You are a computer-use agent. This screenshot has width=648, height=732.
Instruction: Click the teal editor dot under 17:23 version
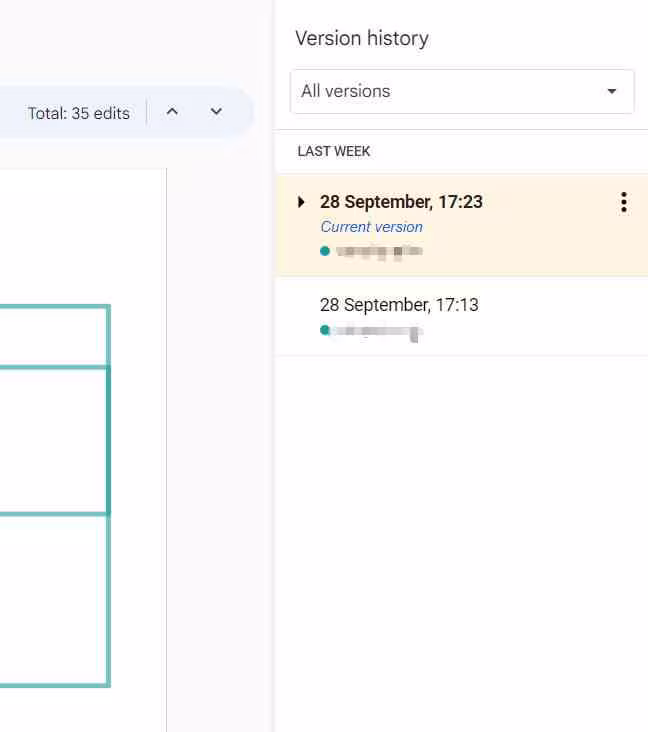pyautogui.click(x=325, y=251)
